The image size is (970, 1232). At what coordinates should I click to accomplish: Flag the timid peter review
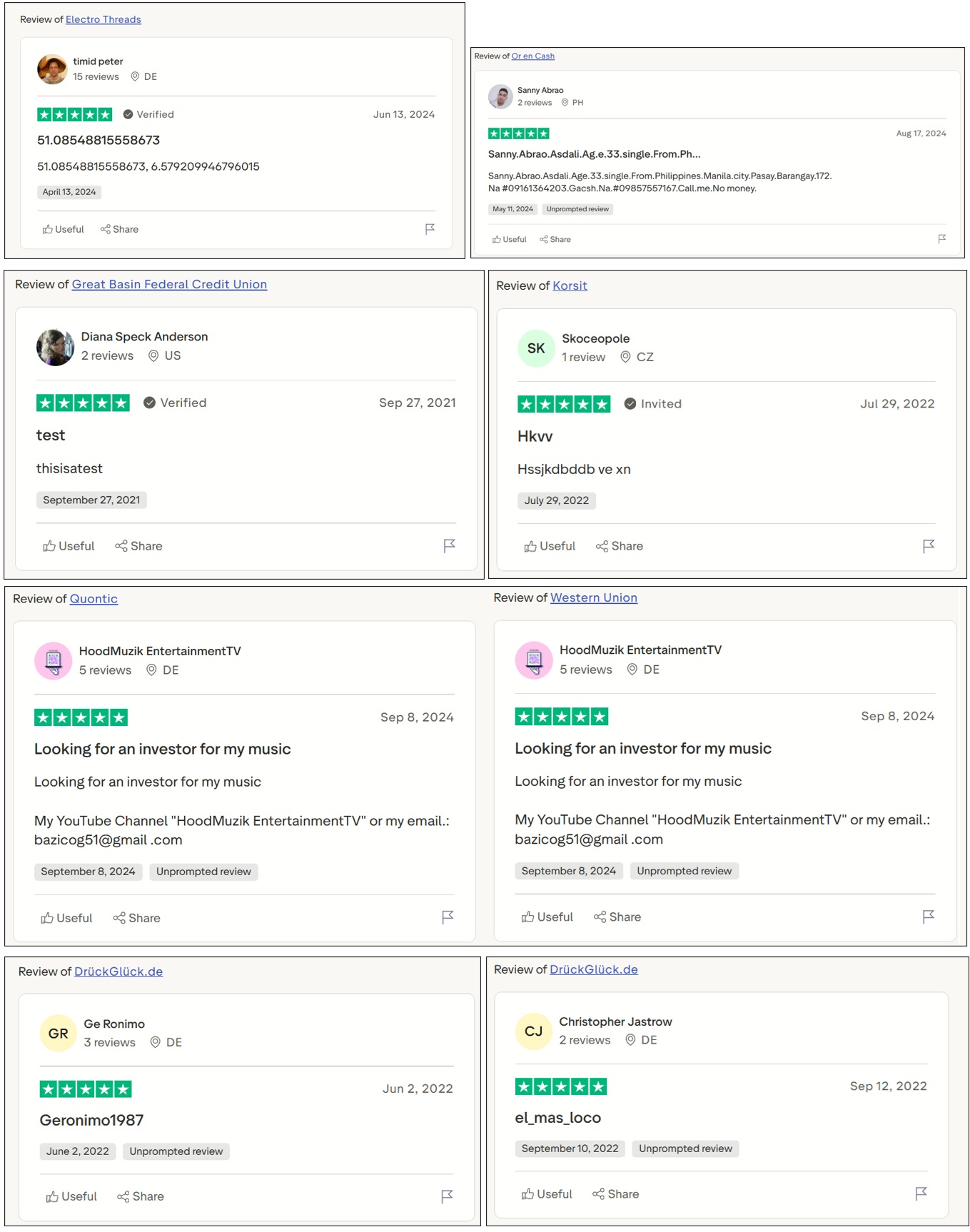click(x=430, y=229)
